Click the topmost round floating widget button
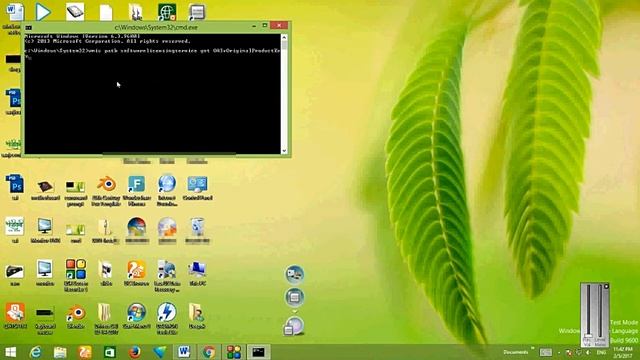The height and width of the screenshot is (360, 640). click(x=294, y=274)
